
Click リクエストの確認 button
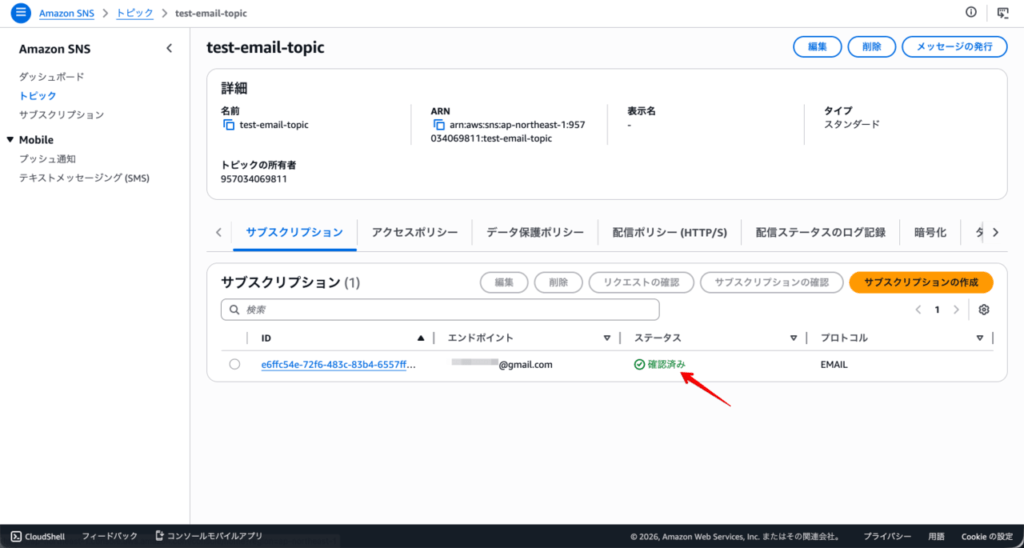pos(641,282)
